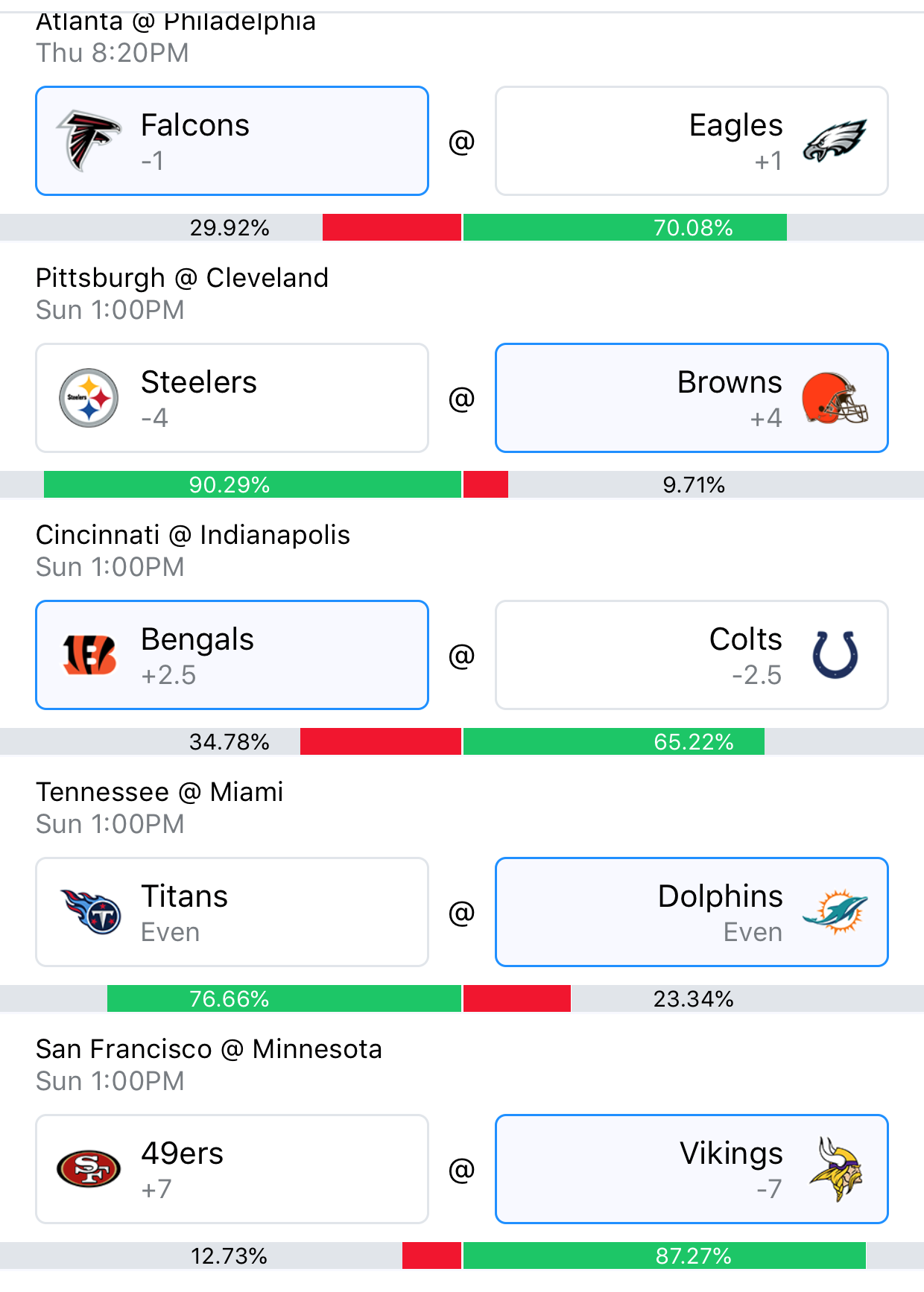Image resolution: width=924 pixels, height=1292 pixels.
Task: Tap the 87.27% Vikings percentage bar
Action: [x=665, y=1255]
